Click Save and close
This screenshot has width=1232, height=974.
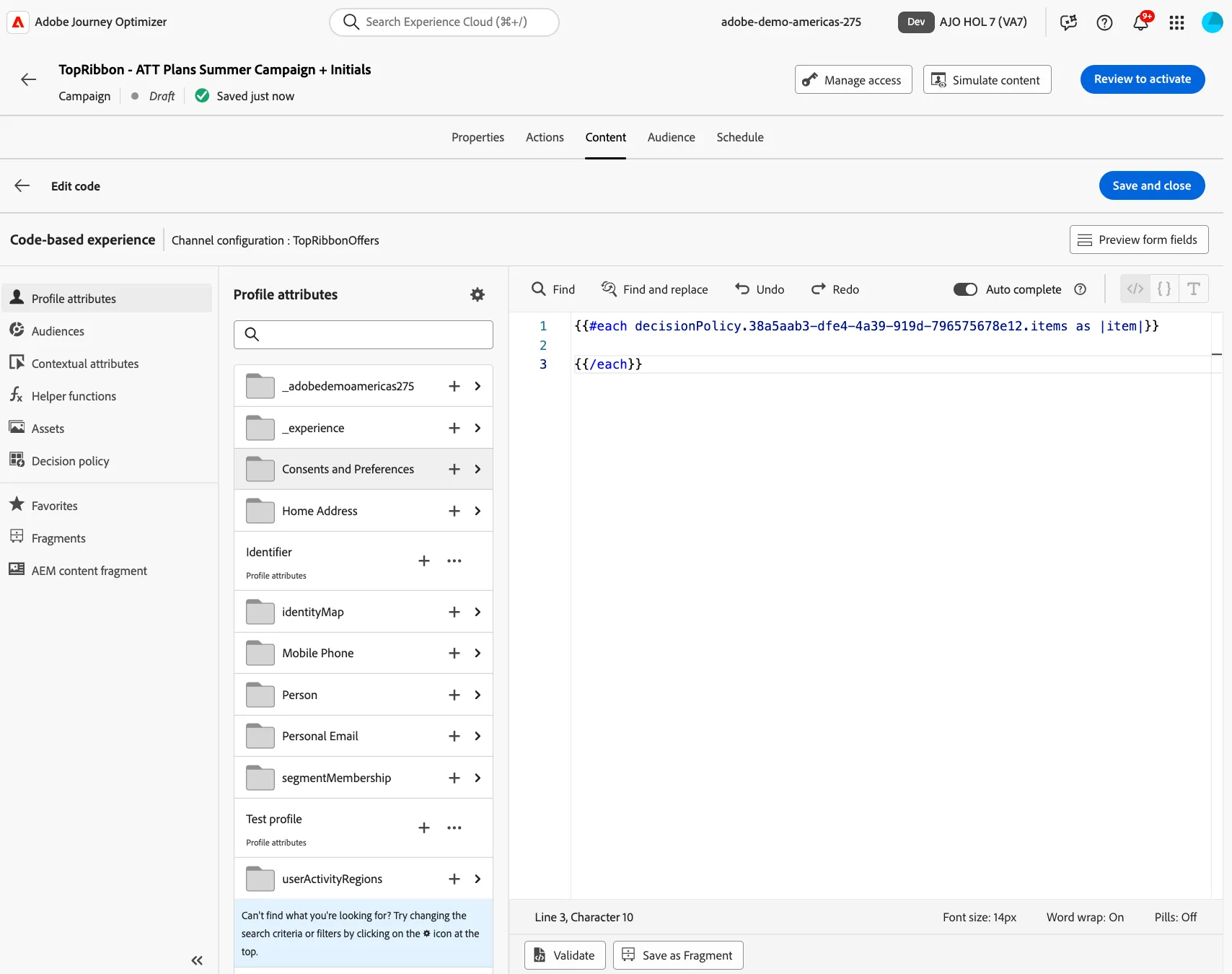click(x=1151, y=185)
